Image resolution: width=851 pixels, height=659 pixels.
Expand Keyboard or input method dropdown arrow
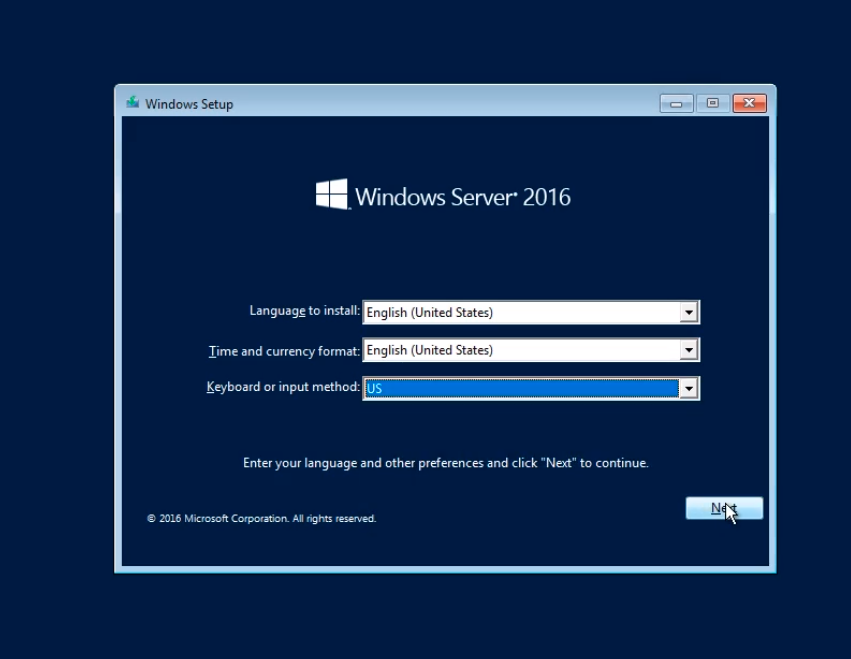688,389
